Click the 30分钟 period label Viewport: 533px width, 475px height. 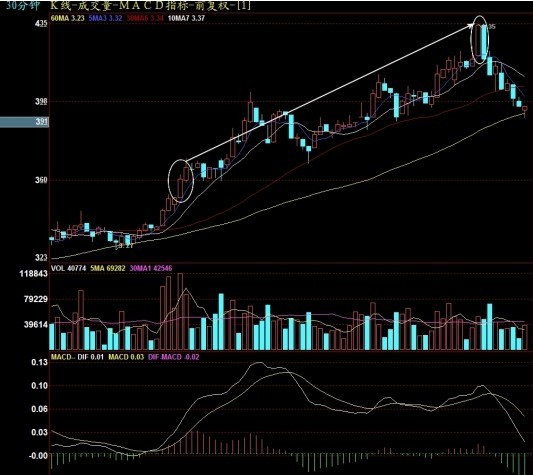(23, 6)
